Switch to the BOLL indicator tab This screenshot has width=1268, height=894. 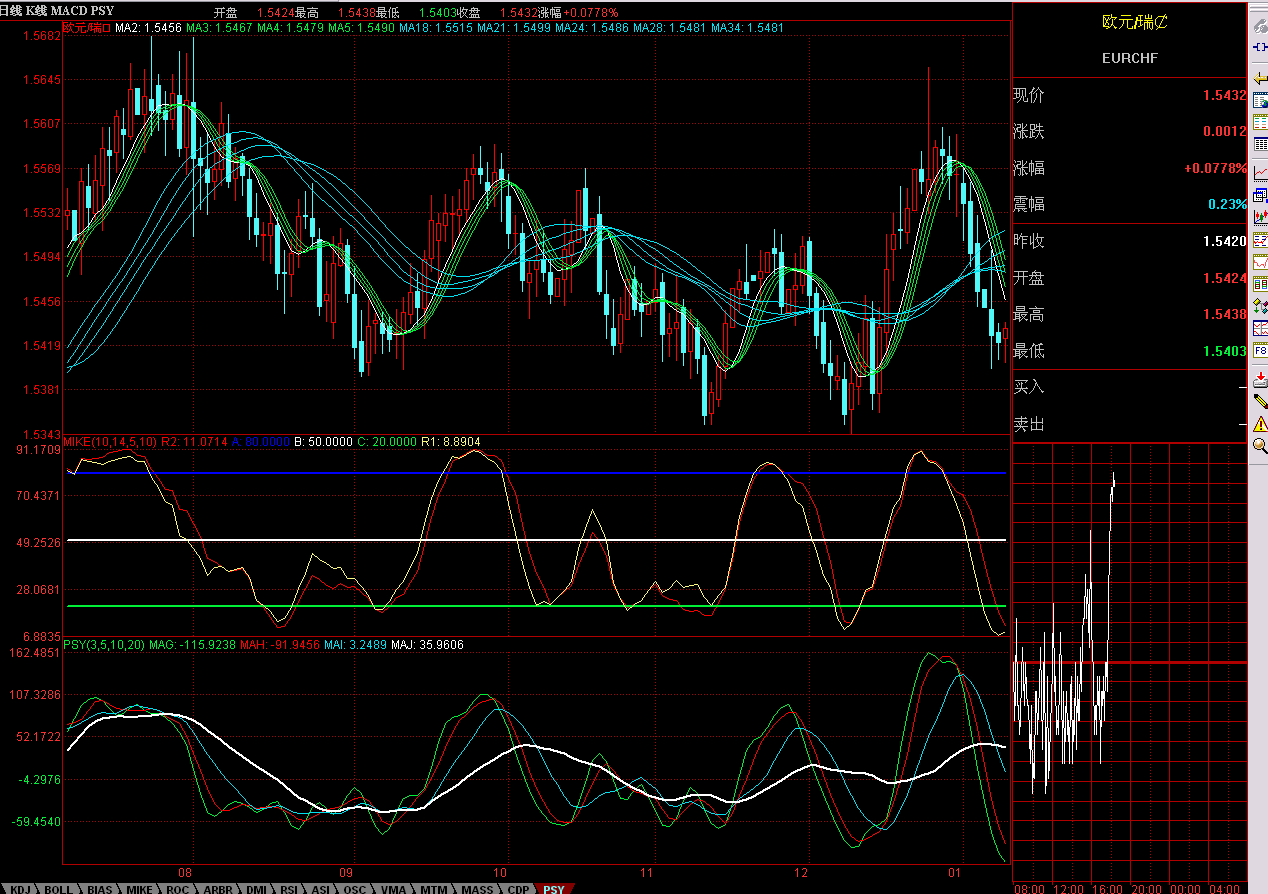(x=58, y=889)
